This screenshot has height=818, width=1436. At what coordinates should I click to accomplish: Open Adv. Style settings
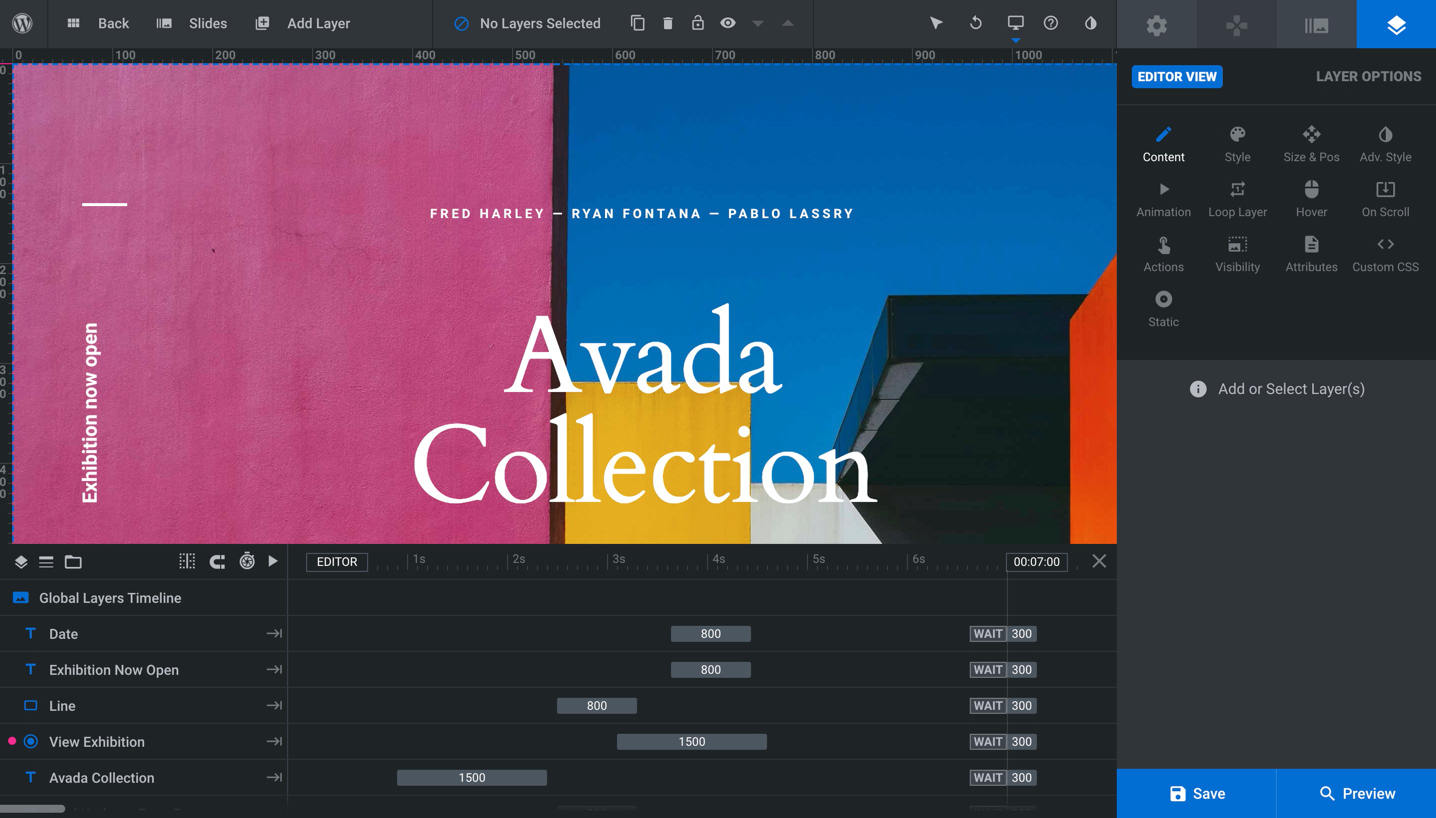[x=1385, y=145]
